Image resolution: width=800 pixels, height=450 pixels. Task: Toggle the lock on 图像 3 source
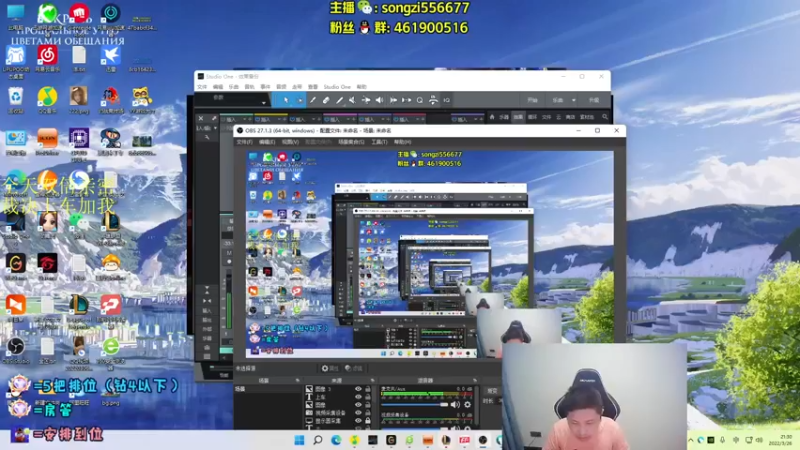click(x=367, y=389)
